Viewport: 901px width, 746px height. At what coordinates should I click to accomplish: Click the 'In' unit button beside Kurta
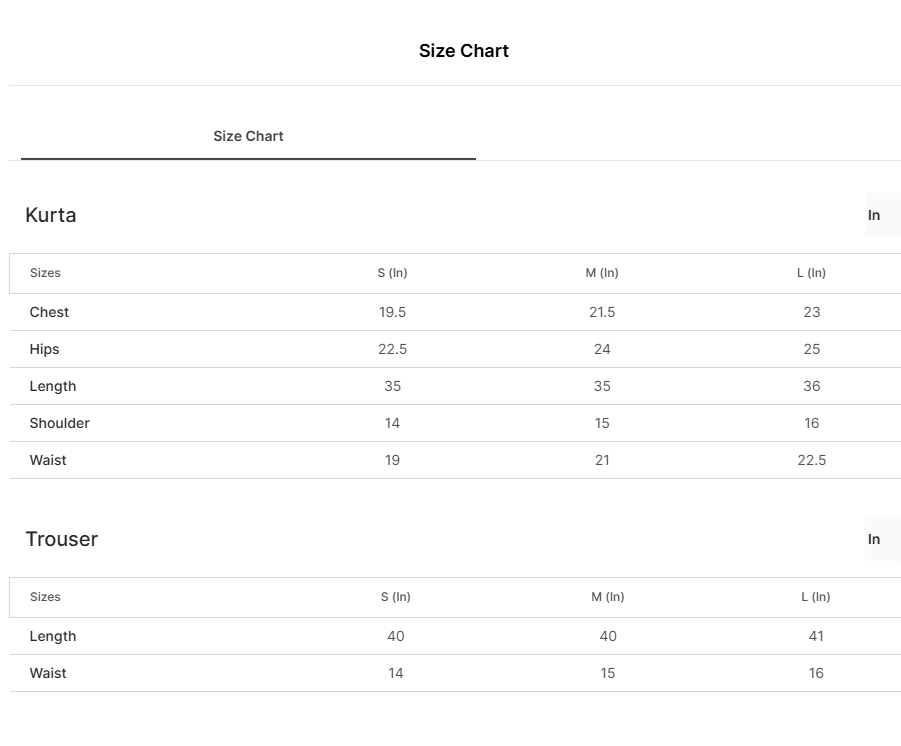pyautogui.click(x=873, y=215)
